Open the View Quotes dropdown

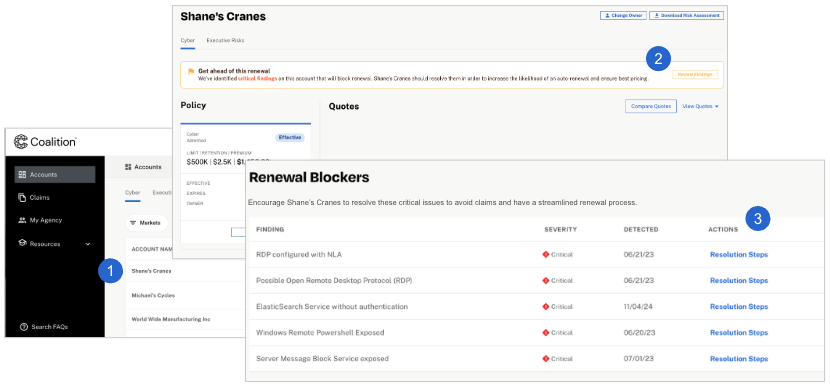(700, 106)
